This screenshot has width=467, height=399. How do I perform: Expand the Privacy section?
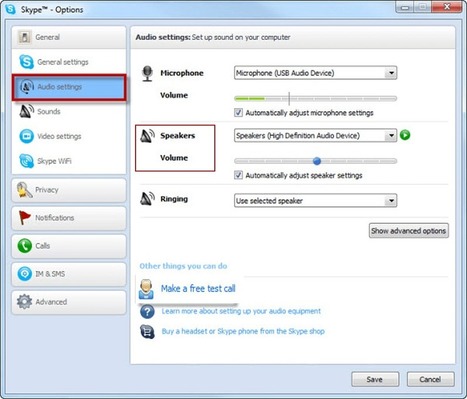click(69, 190)
